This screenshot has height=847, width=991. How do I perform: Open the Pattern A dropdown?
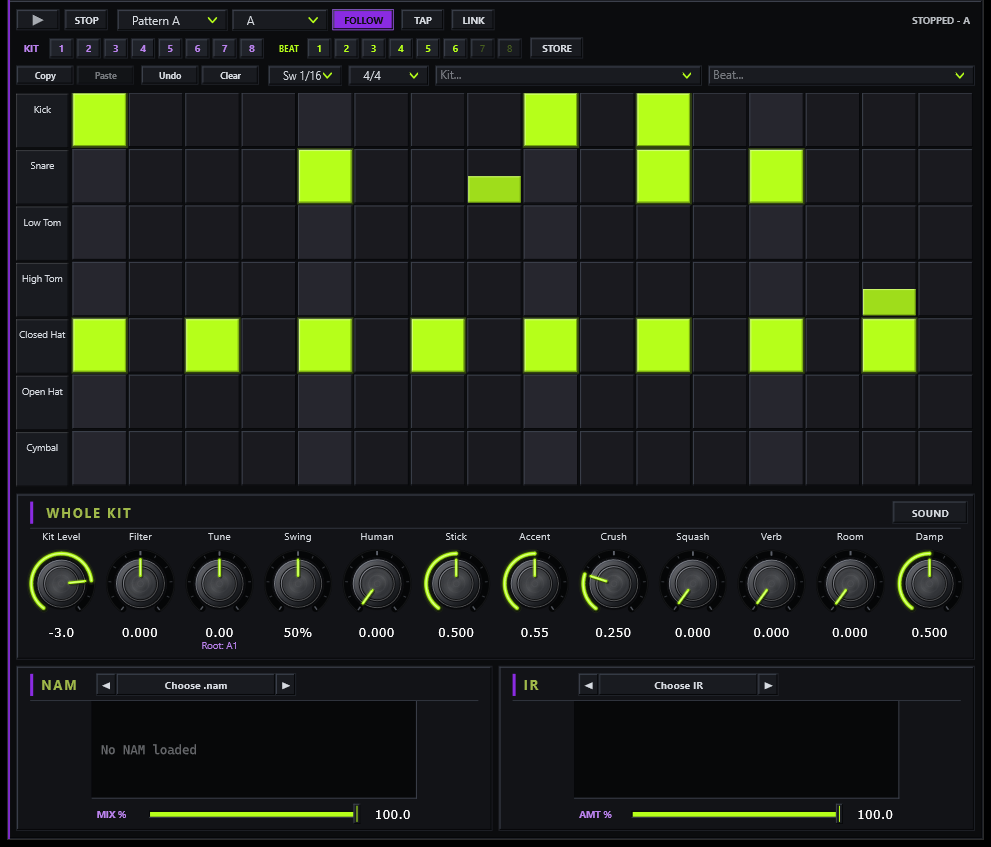pyautogui.click(x=172, y=20)
